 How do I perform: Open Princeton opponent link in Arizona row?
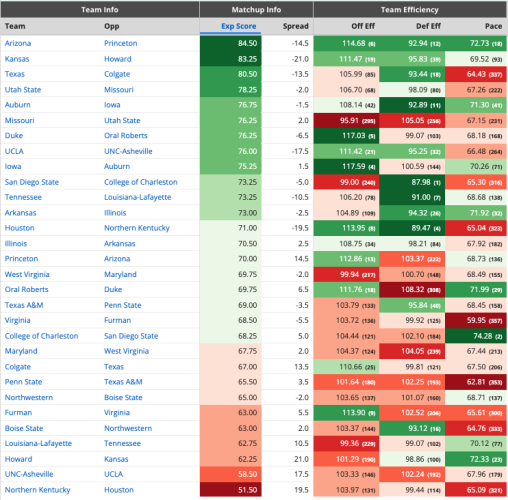click(120, 43)
